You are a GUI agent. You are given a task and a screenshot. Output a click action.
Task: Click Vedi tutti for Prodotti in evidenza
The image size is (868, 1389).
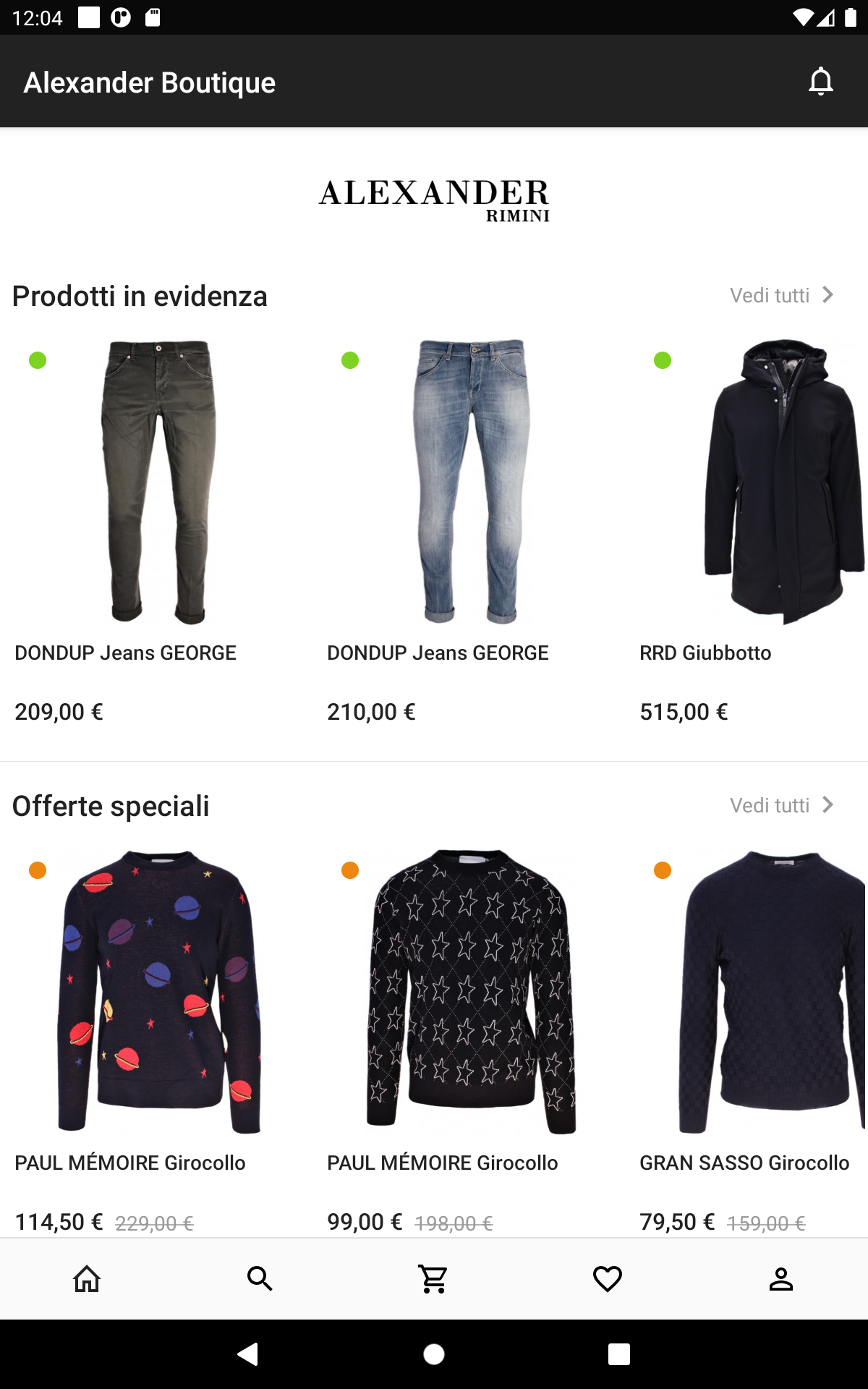tap(770, 295)
